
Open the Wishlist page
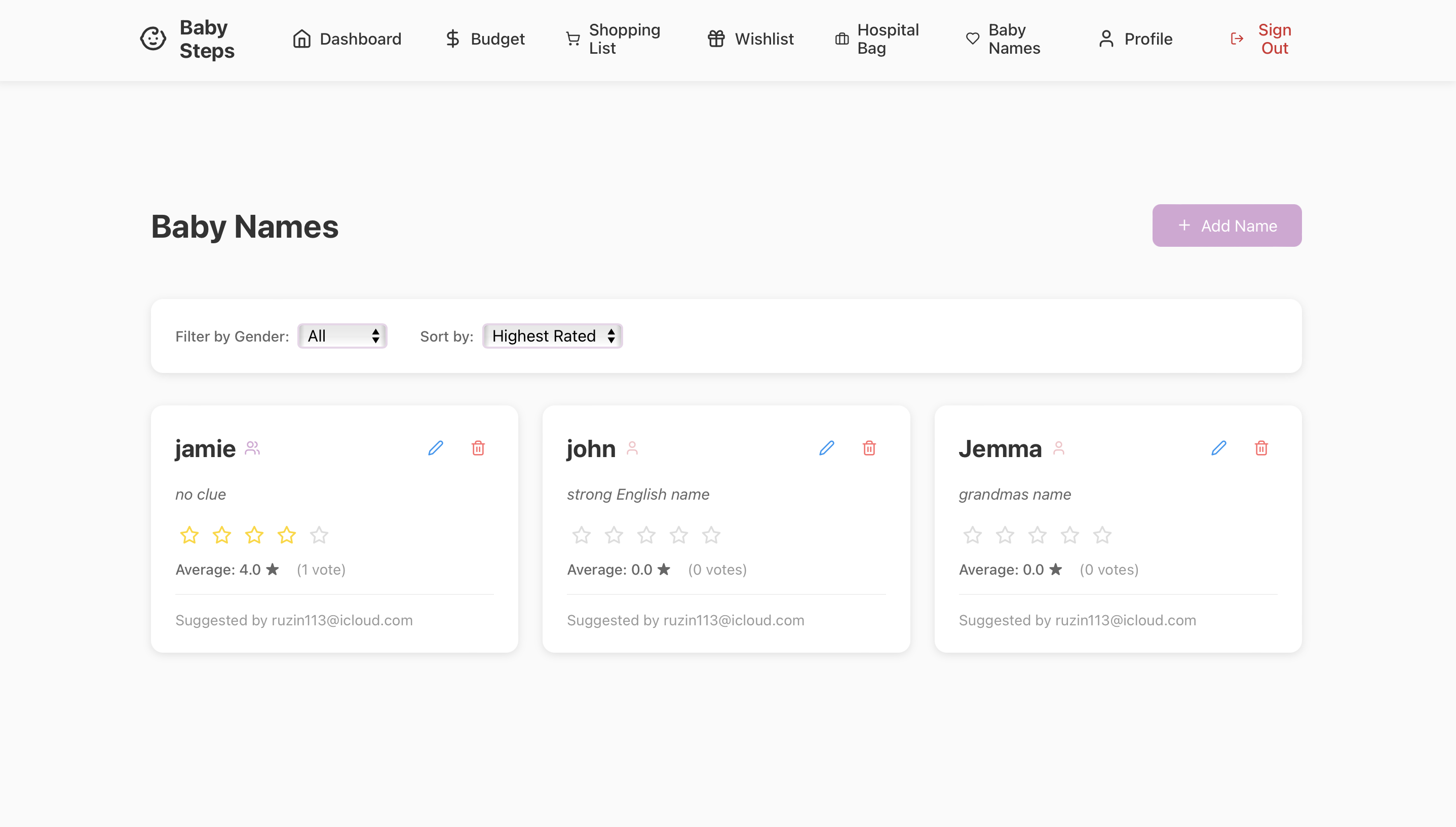coord(750,39)
